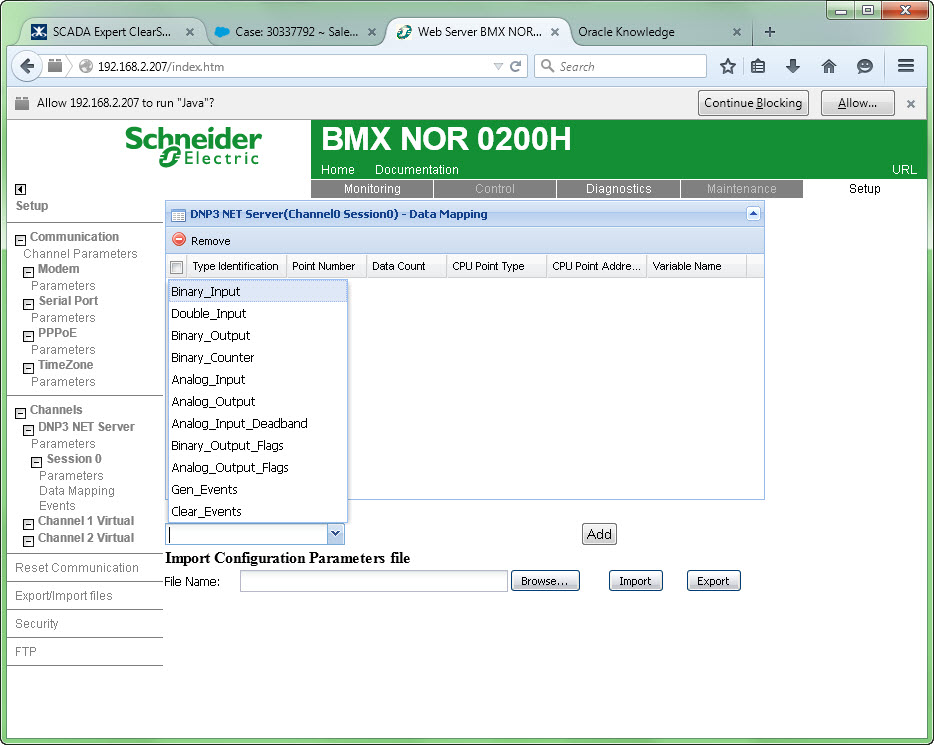Dismiss the Java permission bar
The width and height of the screenshot is (934, 745).
tap(911, 104)
